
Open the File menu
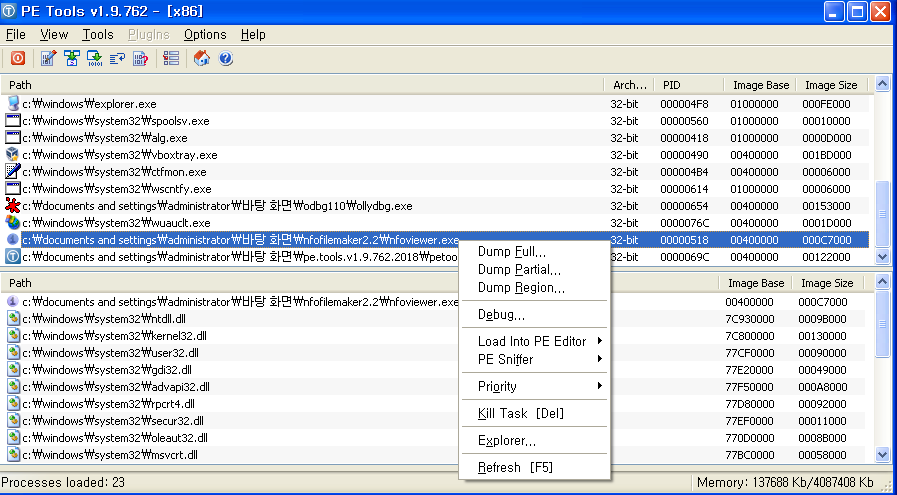(x=15, y=34)
